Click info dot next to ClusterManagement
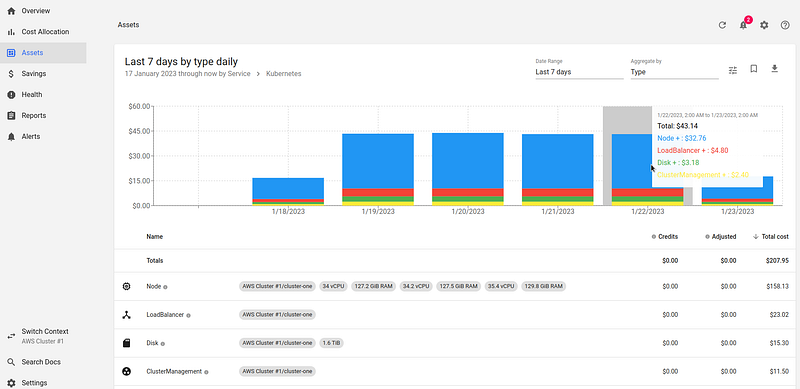 coord(206,372)
